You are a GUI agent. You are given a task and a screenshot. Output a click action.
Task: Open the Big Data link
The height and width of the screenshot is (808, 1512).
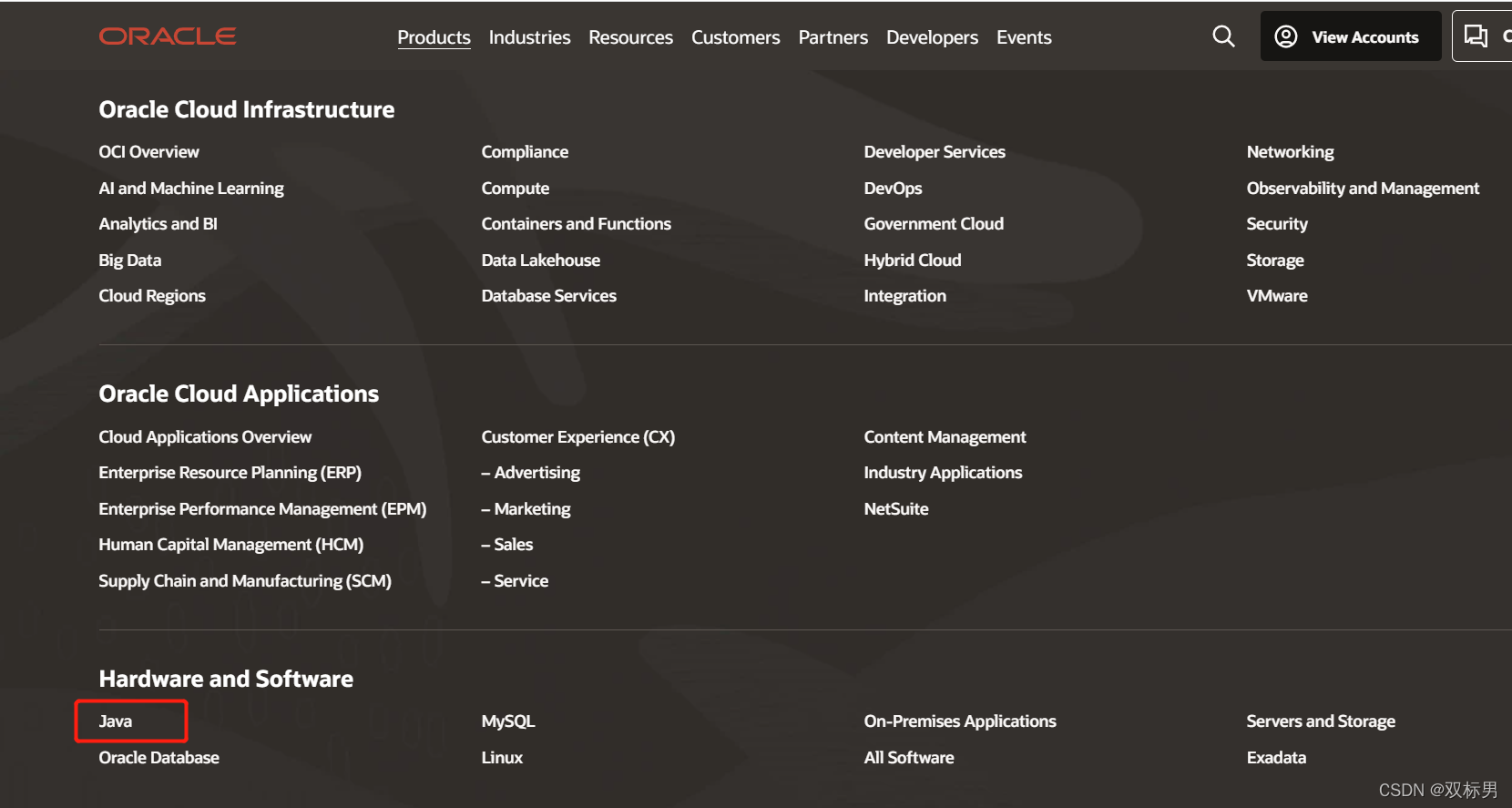coord(129,261)
